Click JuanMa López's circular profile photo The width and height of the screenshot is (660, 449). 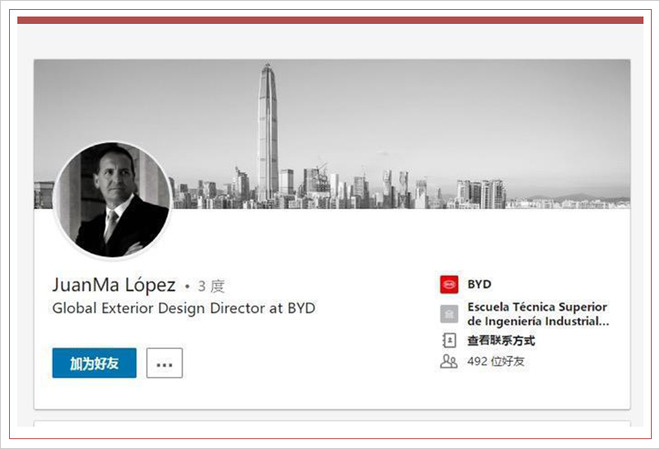coord(113,200)
